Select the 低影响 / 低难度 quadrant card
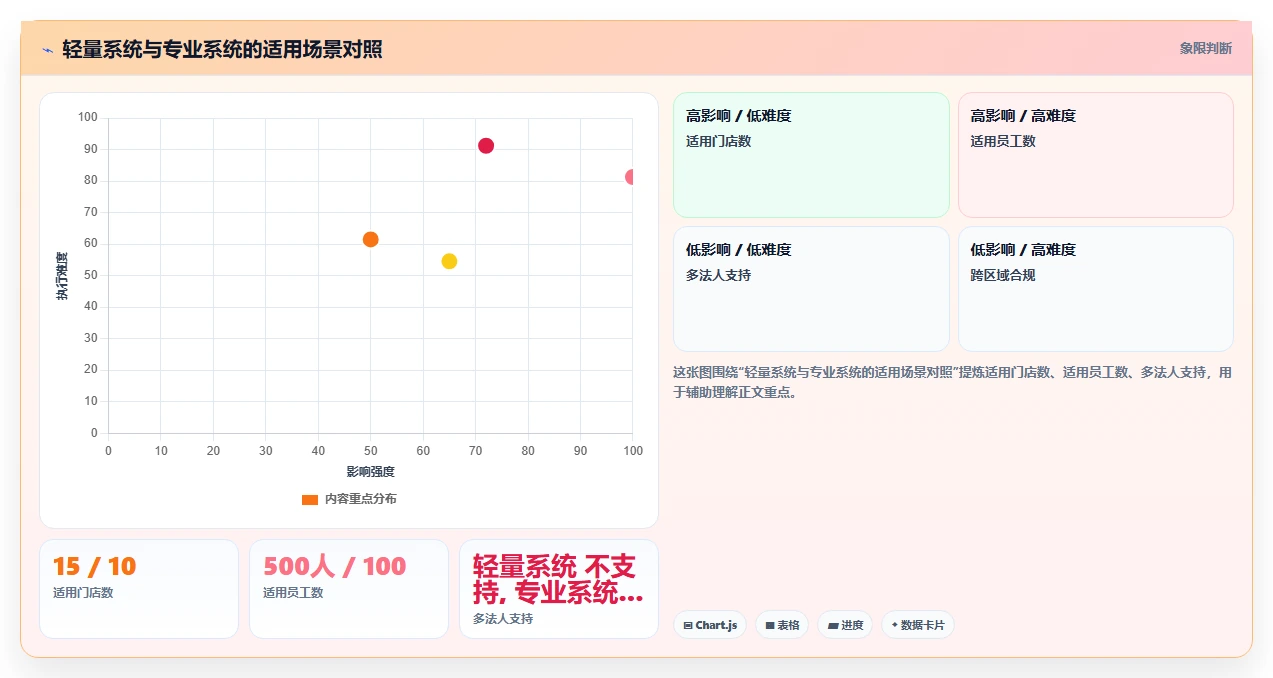This screenshot has width=1273, height=678. [811, 289]
